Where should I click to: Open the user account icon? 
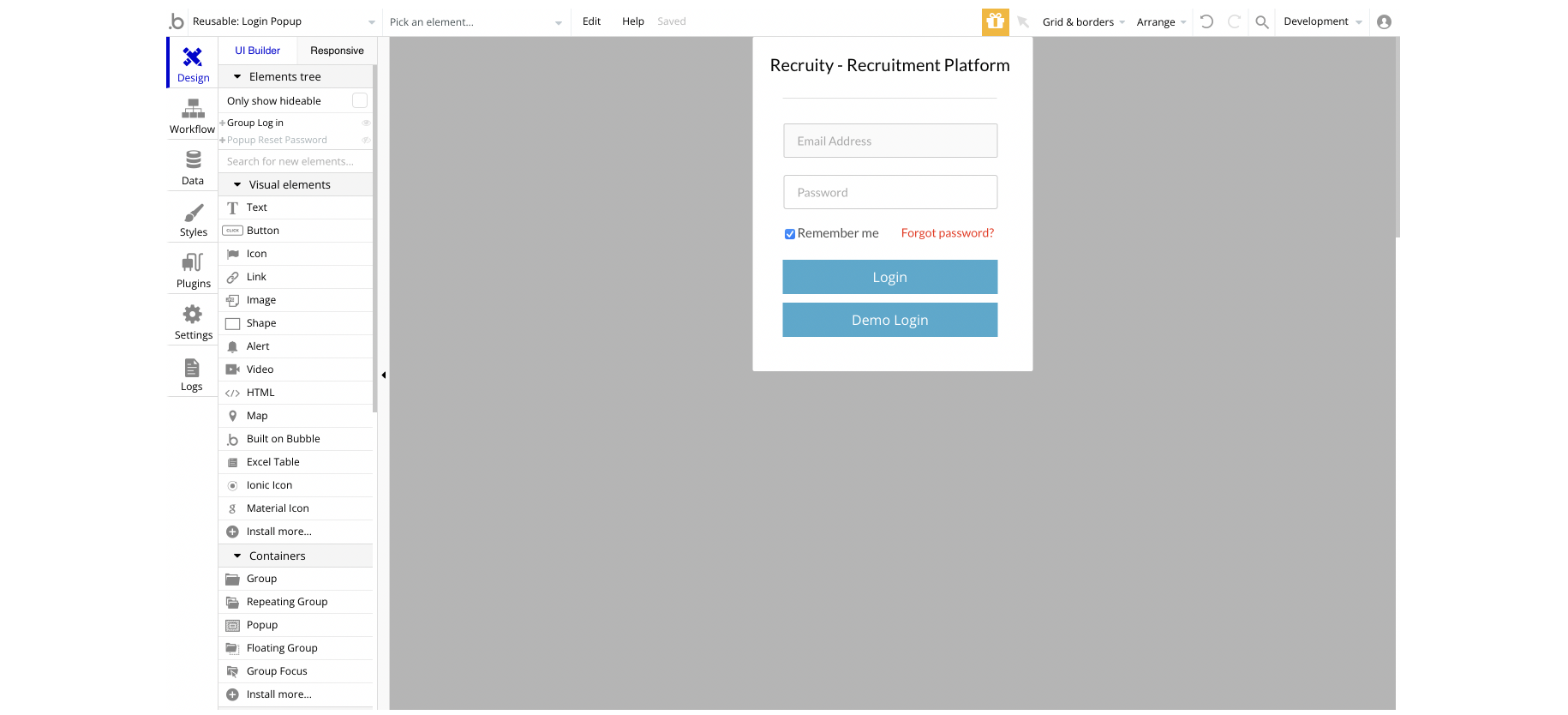click(x=1384, y=22)
